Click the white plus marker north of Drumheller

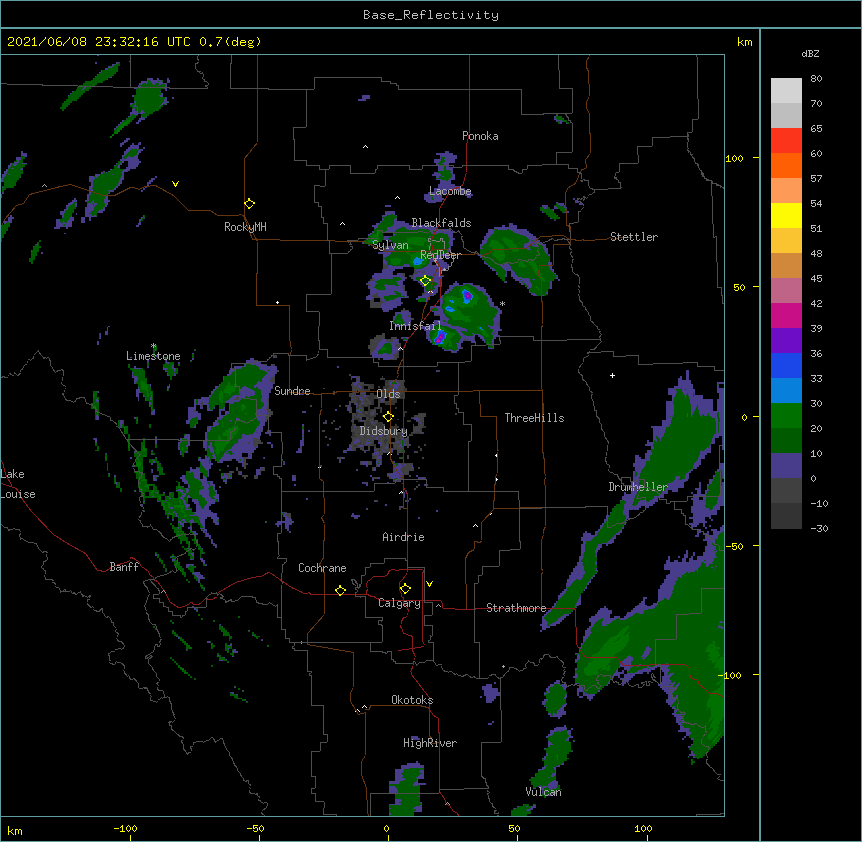pyautogui.click(x=612, y=375)
